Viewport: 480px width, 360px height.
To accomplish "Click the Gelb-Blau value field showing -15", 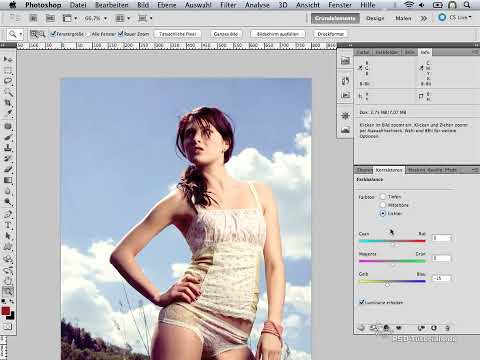I will (x=442, y=278).
